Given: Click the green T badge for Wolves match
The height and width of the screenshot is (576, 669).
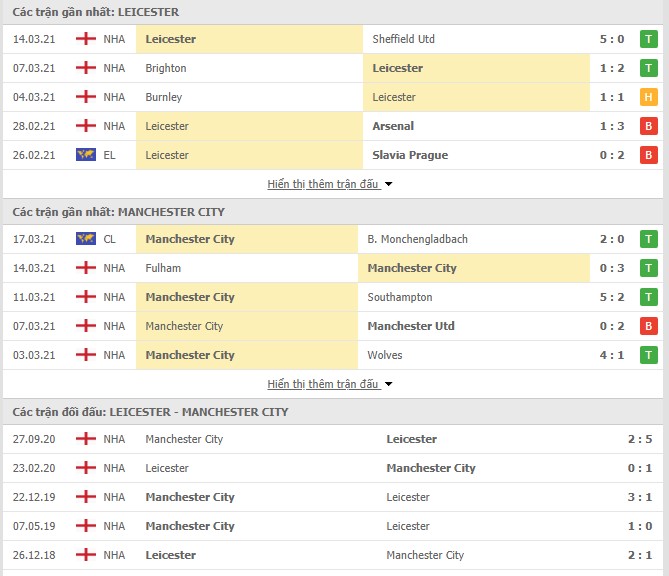Looking at the screenshot, I should [649, 355].
